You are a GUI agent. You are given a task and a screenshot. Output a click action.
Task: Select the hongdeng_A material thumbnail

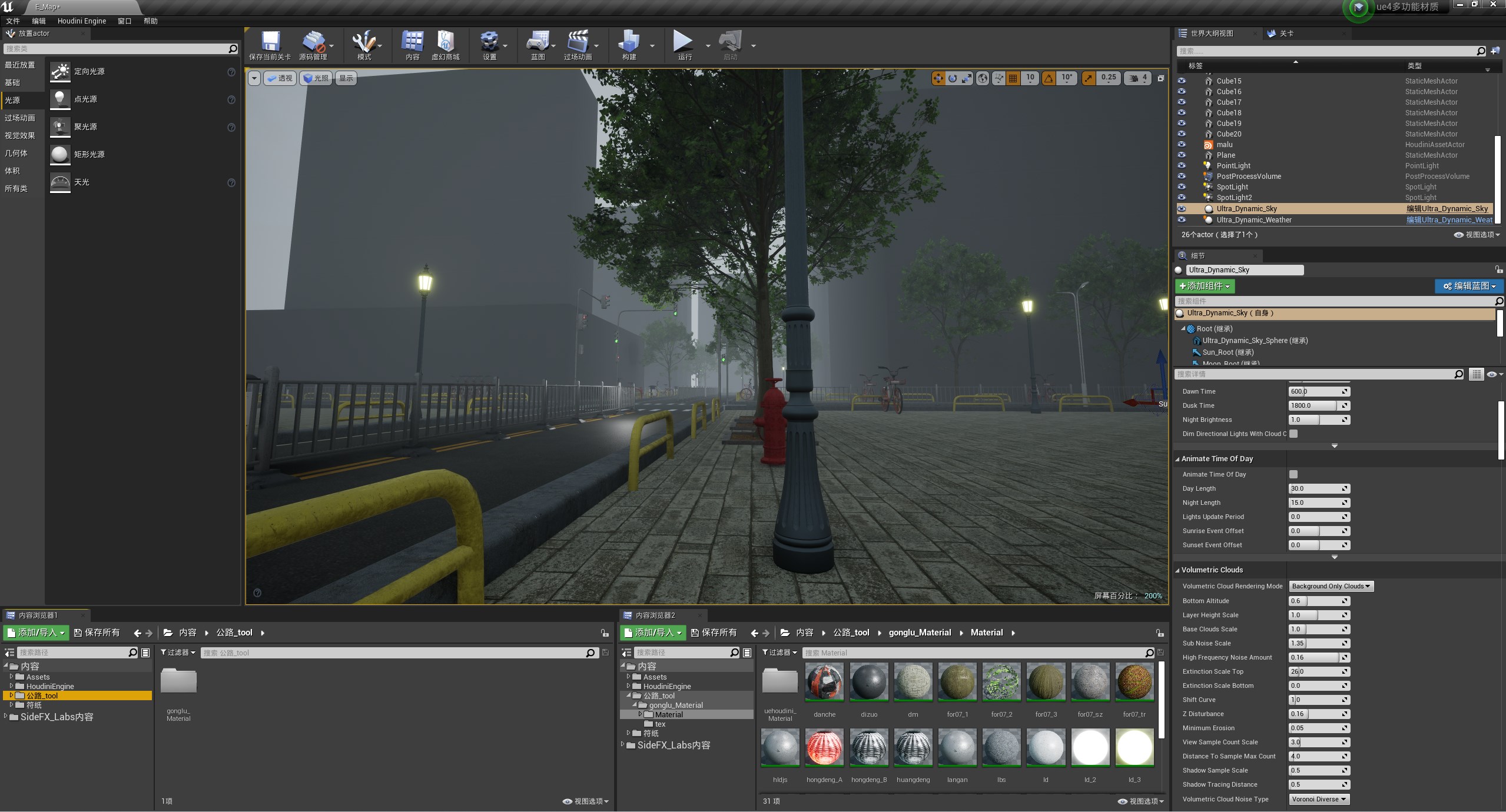[824, 747]
